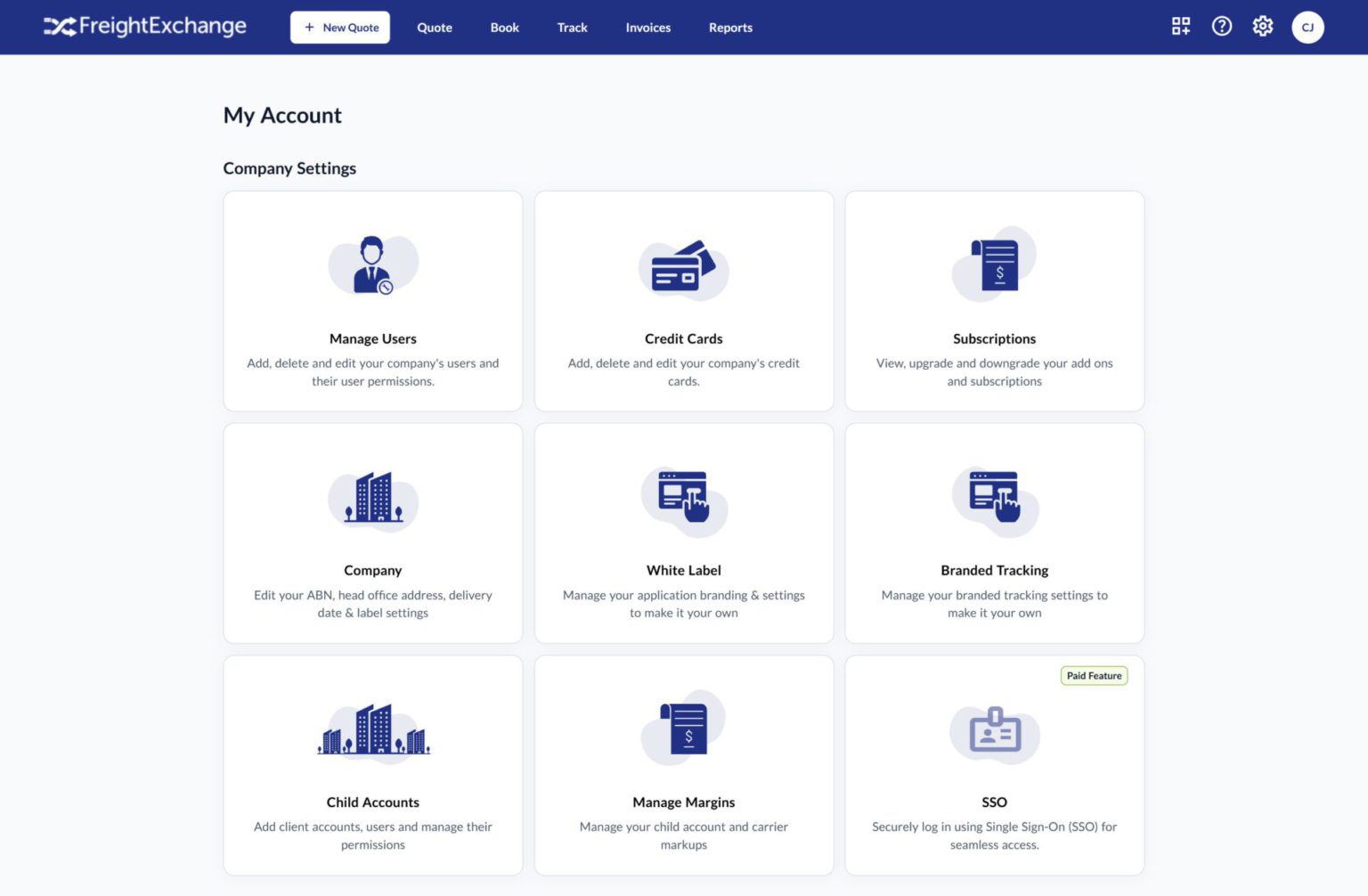This screenshot has height=896, width=1368.
Task: Open the Subscriptions invoice icon
Action: pyautogui.click(x=994, y=263)
